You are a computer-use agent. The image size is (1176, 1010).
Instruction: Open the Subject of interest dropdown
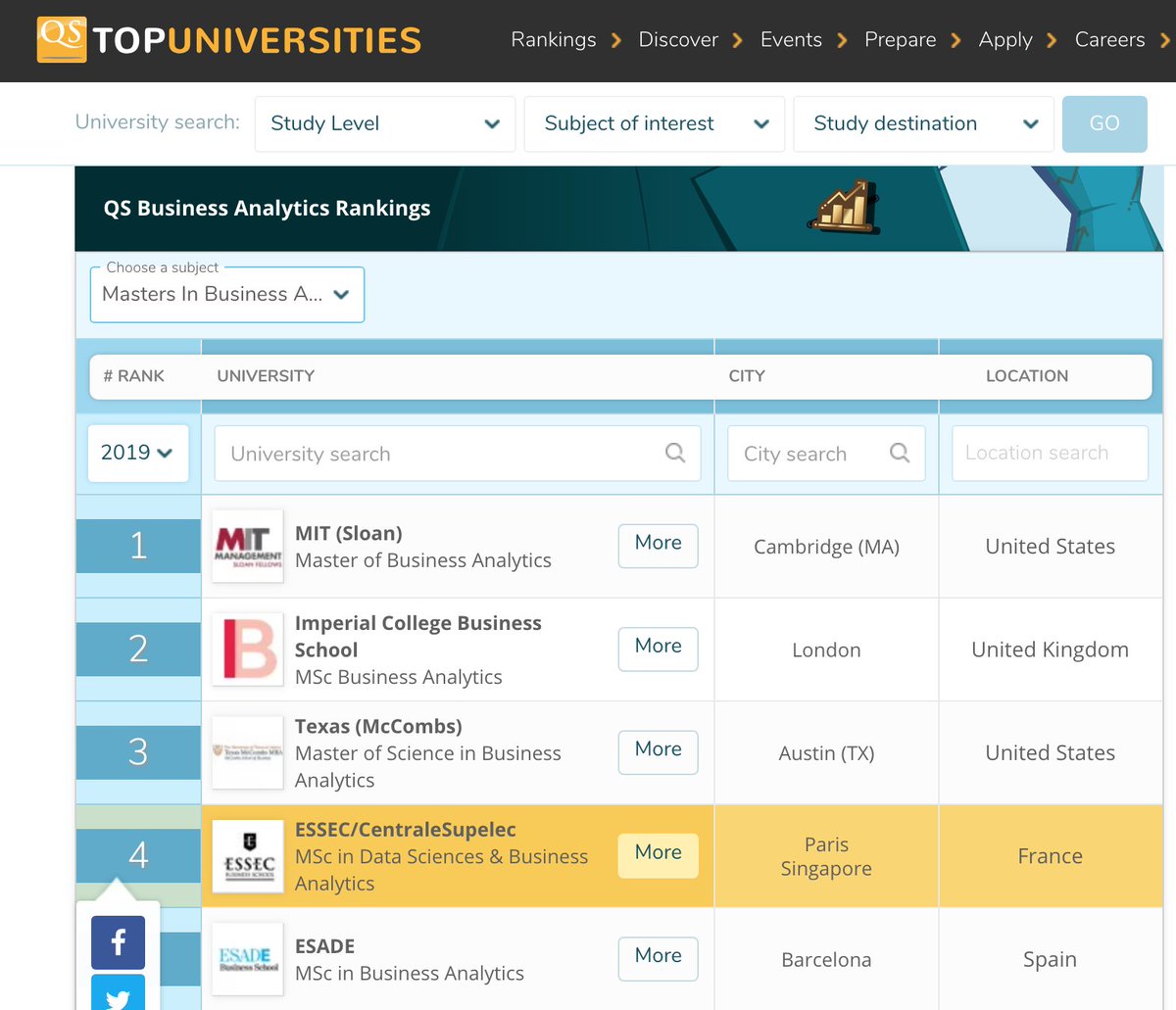click(655, 123)
